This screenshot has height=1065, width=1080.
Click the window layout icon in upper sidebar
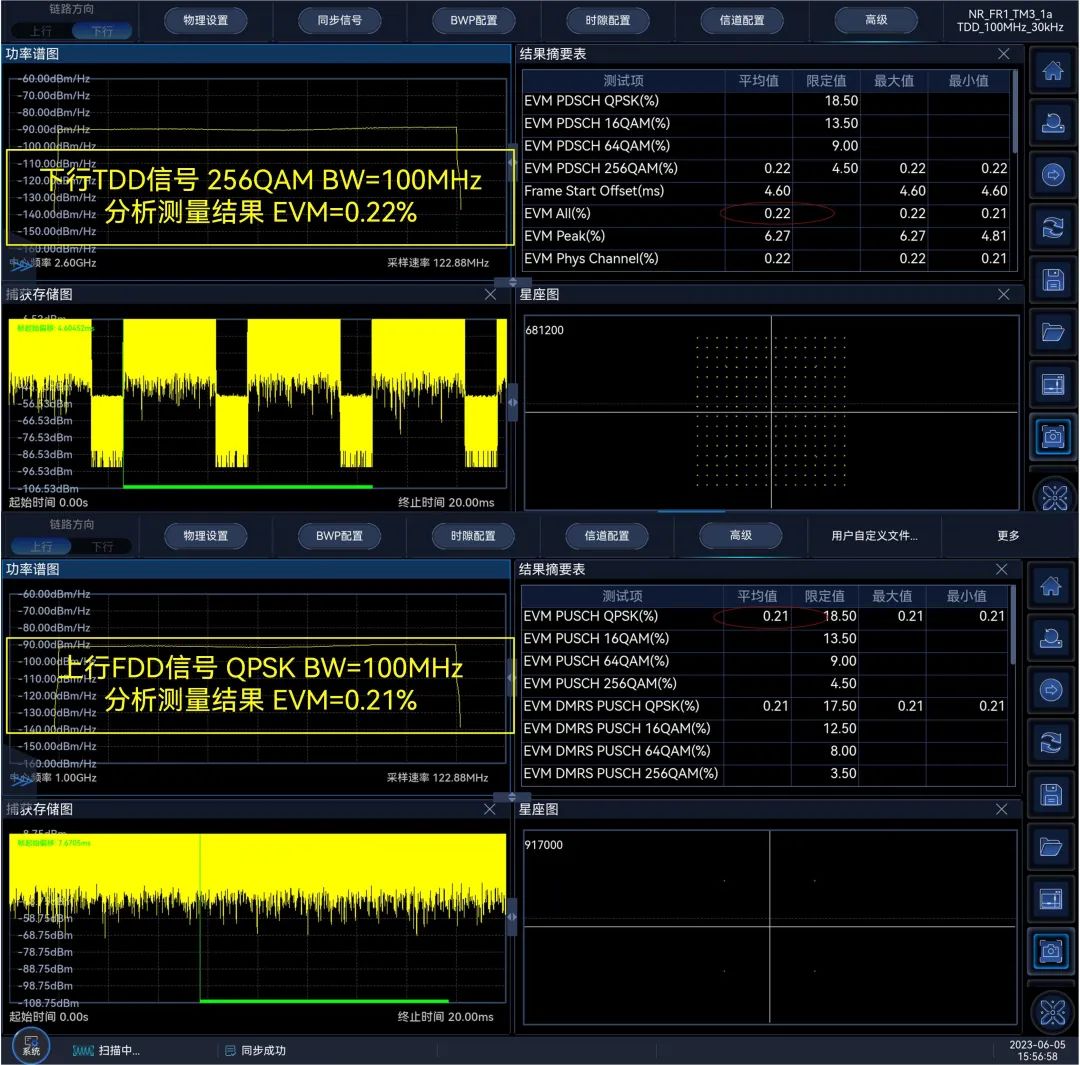pos(1052,384)
